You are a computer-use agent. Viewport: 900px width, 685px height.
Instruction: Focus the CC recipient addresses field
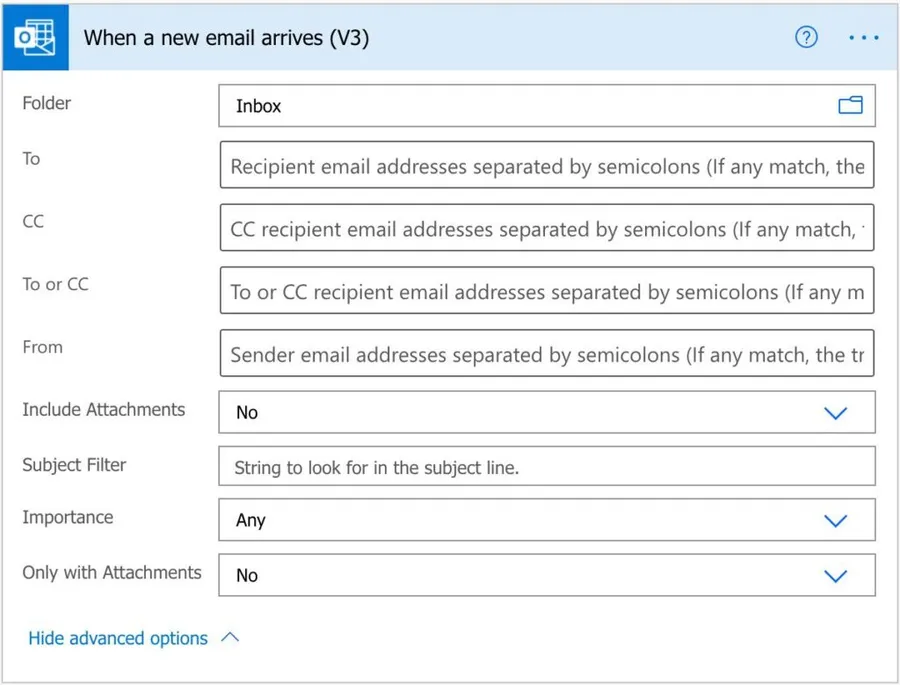coord(546,229)
